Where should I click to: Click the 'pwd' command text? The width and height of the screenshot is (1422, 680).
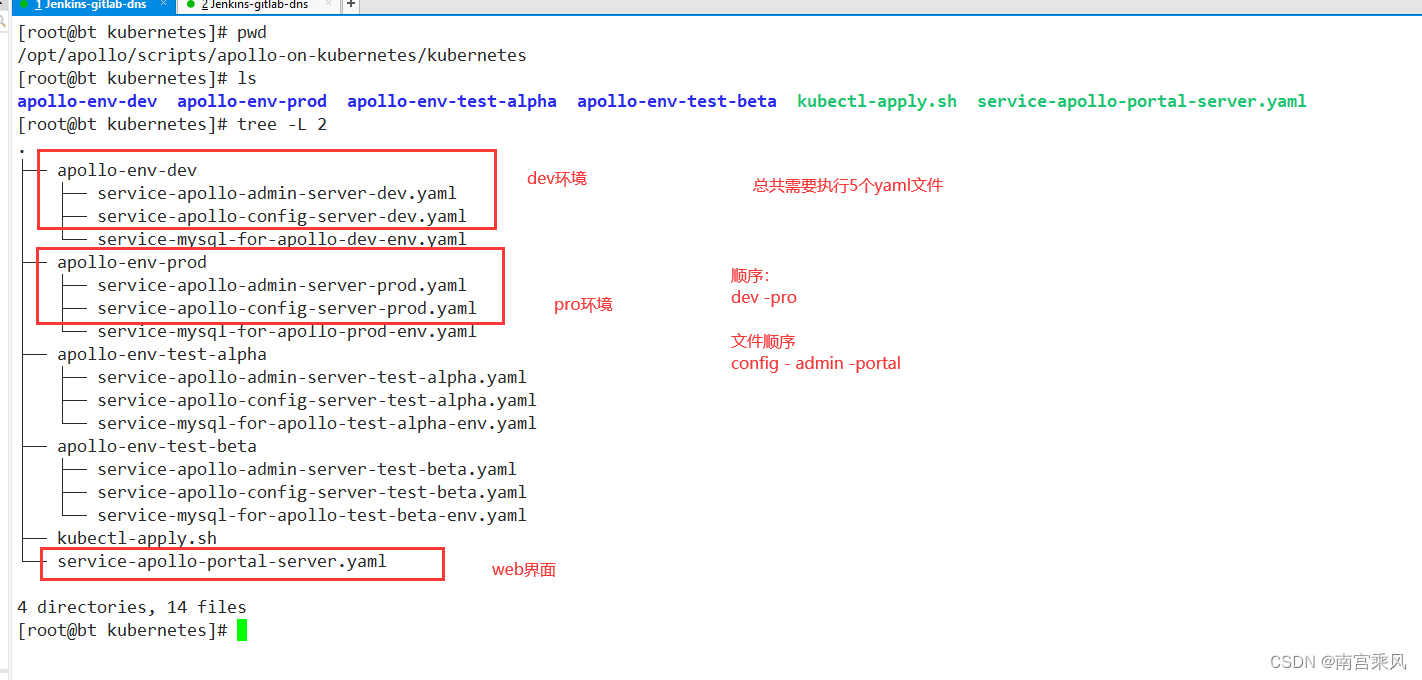(252, 32)
